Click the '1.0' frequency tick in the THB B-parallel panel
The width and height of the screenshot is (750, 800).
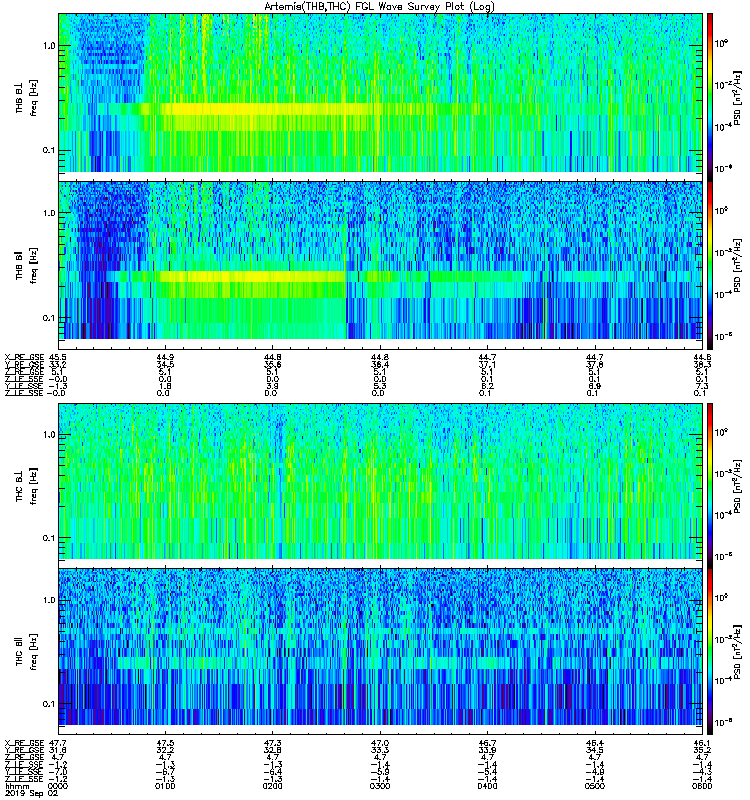coord(48,213)
